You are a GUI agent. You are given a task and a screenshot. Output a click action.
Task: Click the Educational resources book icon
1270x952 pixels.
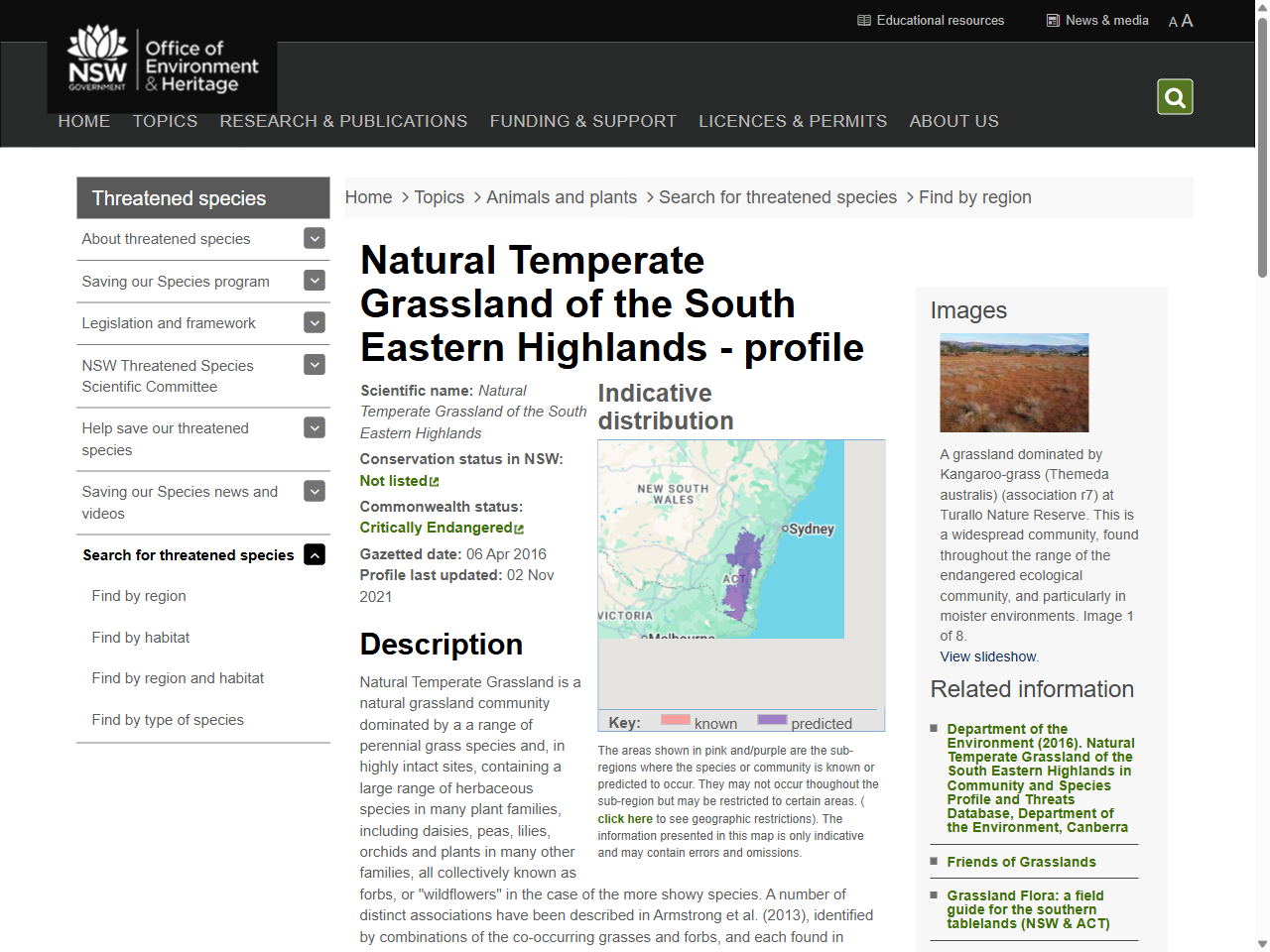pos(862,20)
